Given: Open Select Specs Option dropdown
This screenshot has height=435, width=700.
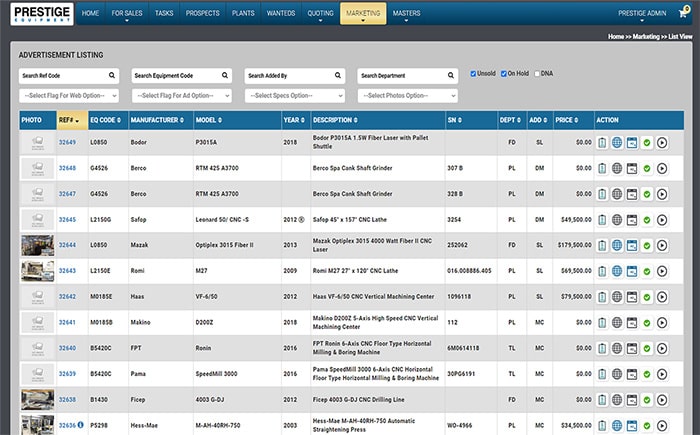Looking at the screenshot, I should pyautogui.click(x=295, y=96).
